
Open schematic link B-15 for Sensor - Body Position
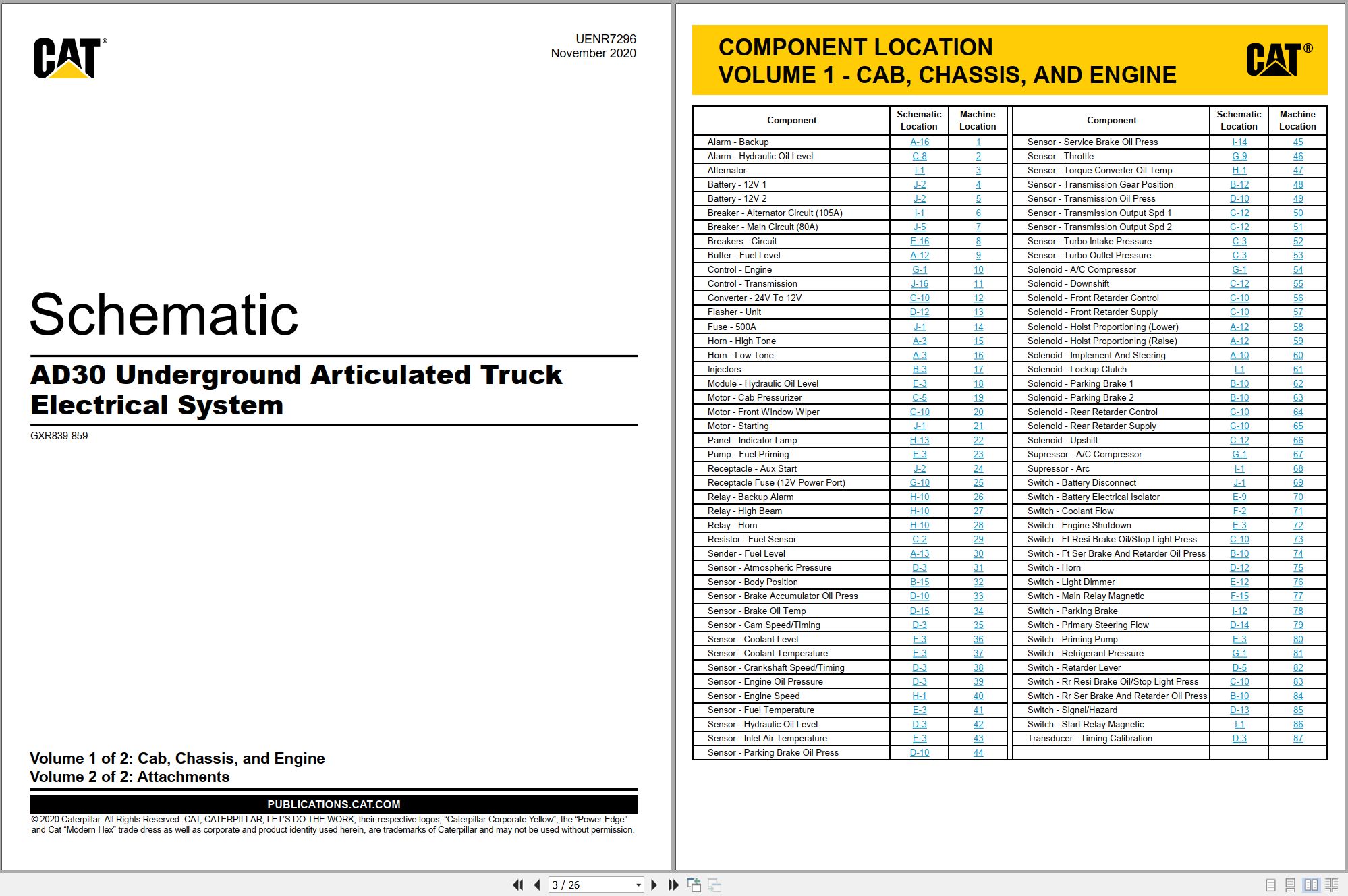[920, 582]
